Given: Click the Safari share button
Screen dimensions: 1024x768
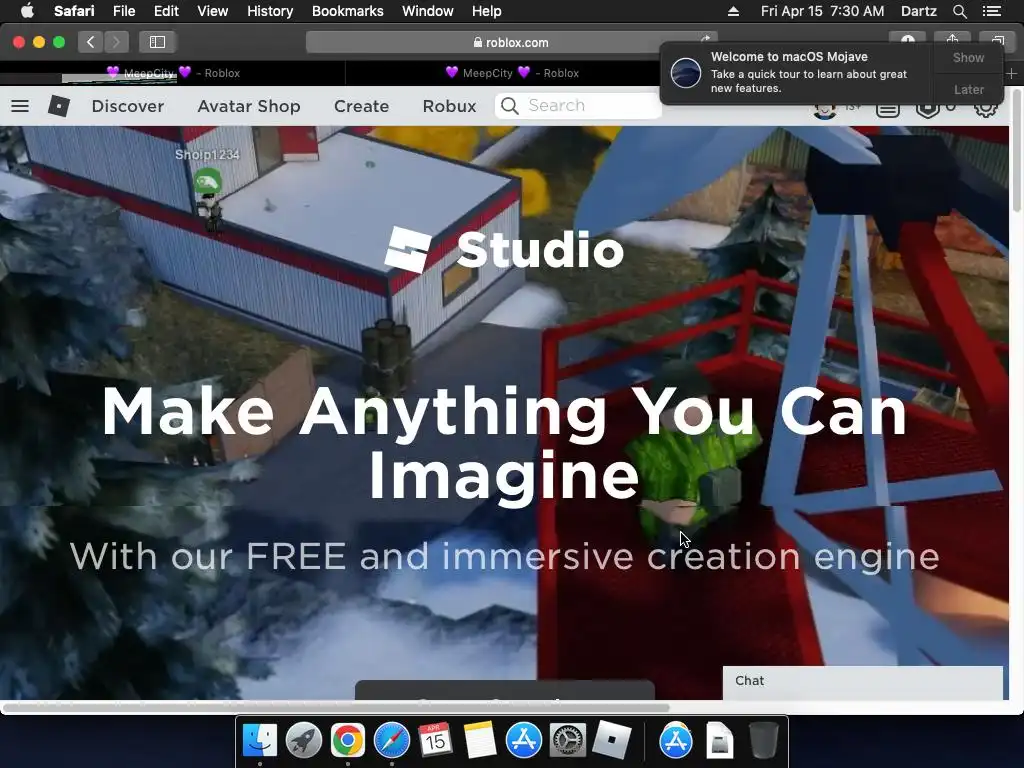Looking at the screenshot, I should pyautogui.click(x=952, y=39).
